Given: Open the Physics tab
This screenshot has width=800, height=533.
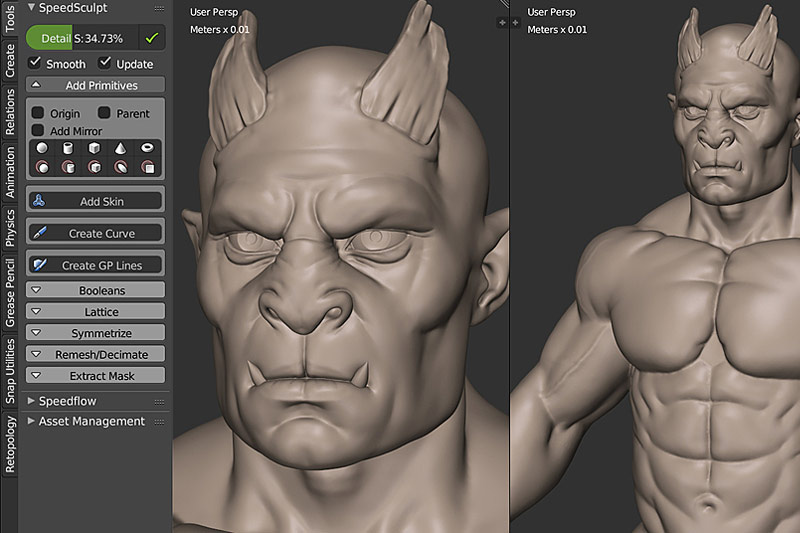Looking at the screenshot, I should pos(9,228).
